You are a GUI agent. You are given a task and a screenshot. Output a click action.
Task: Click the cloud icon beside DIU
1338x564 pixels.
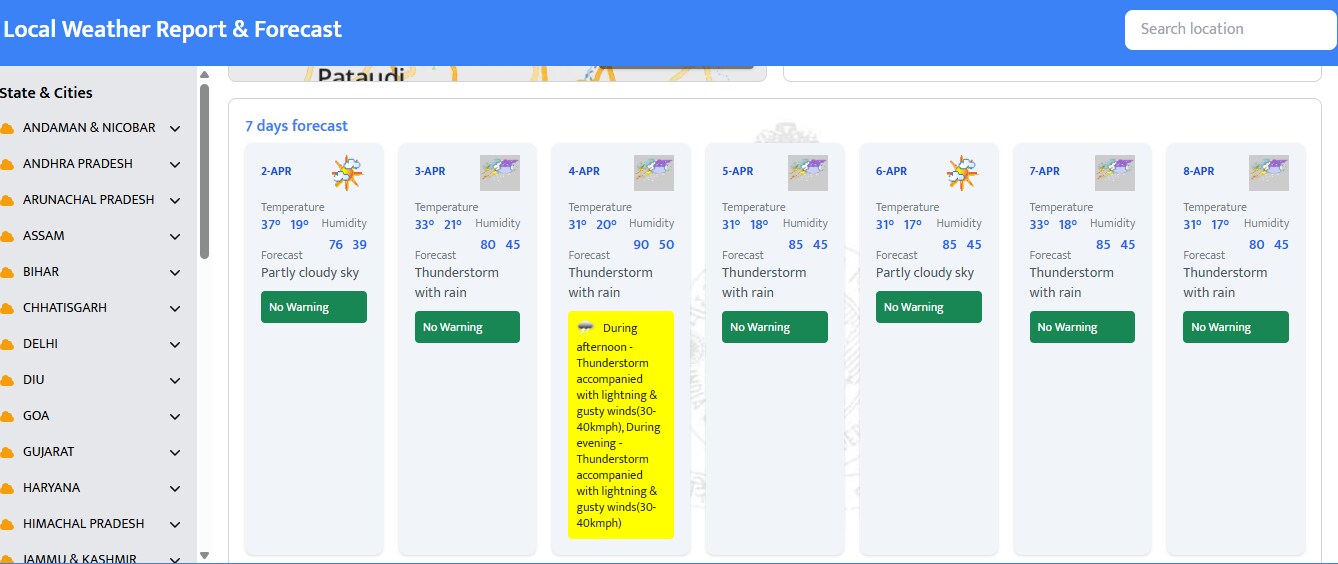(7, 381)
